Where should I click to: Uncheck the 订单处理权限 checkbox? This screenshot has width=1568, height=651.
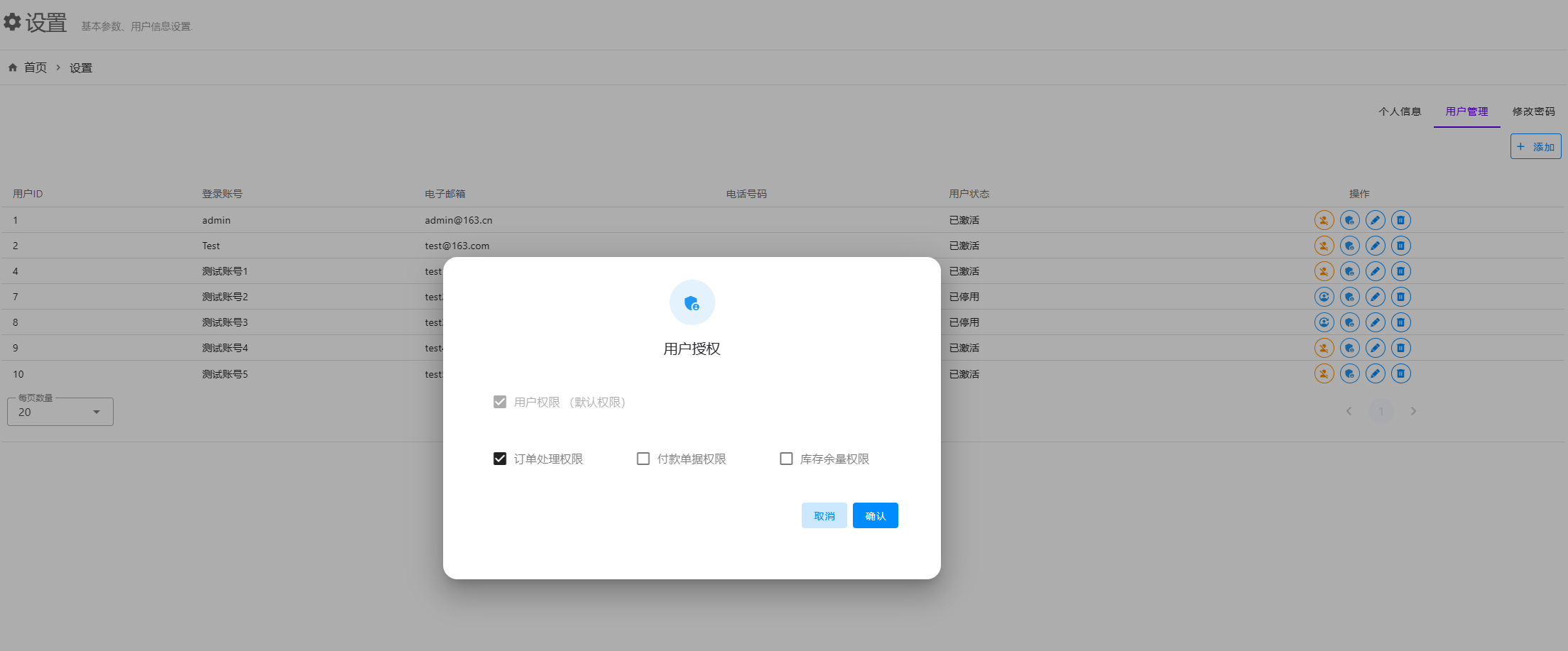click(x=500, y=459)
